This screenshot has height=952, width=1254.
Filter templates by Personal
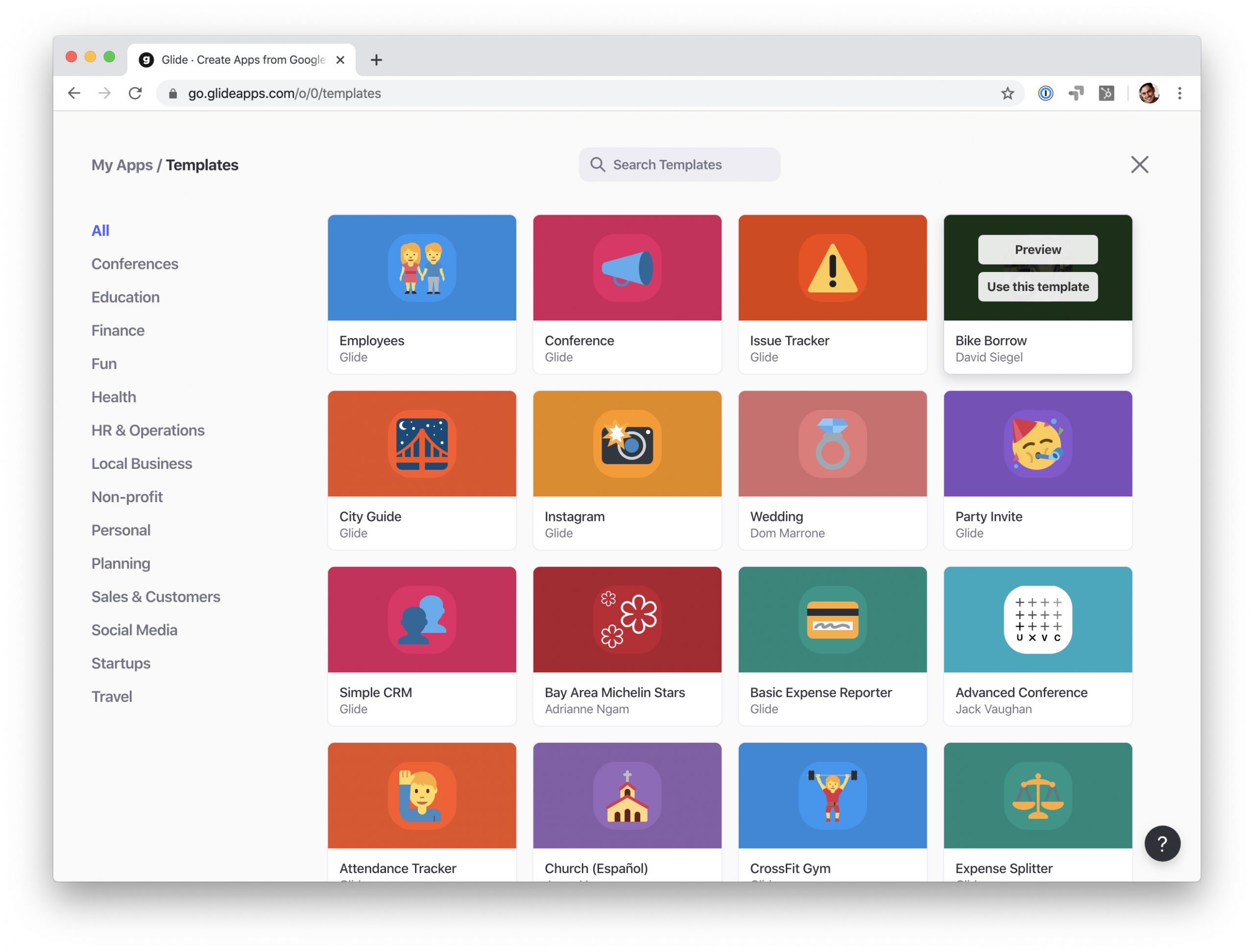point(121,530)
